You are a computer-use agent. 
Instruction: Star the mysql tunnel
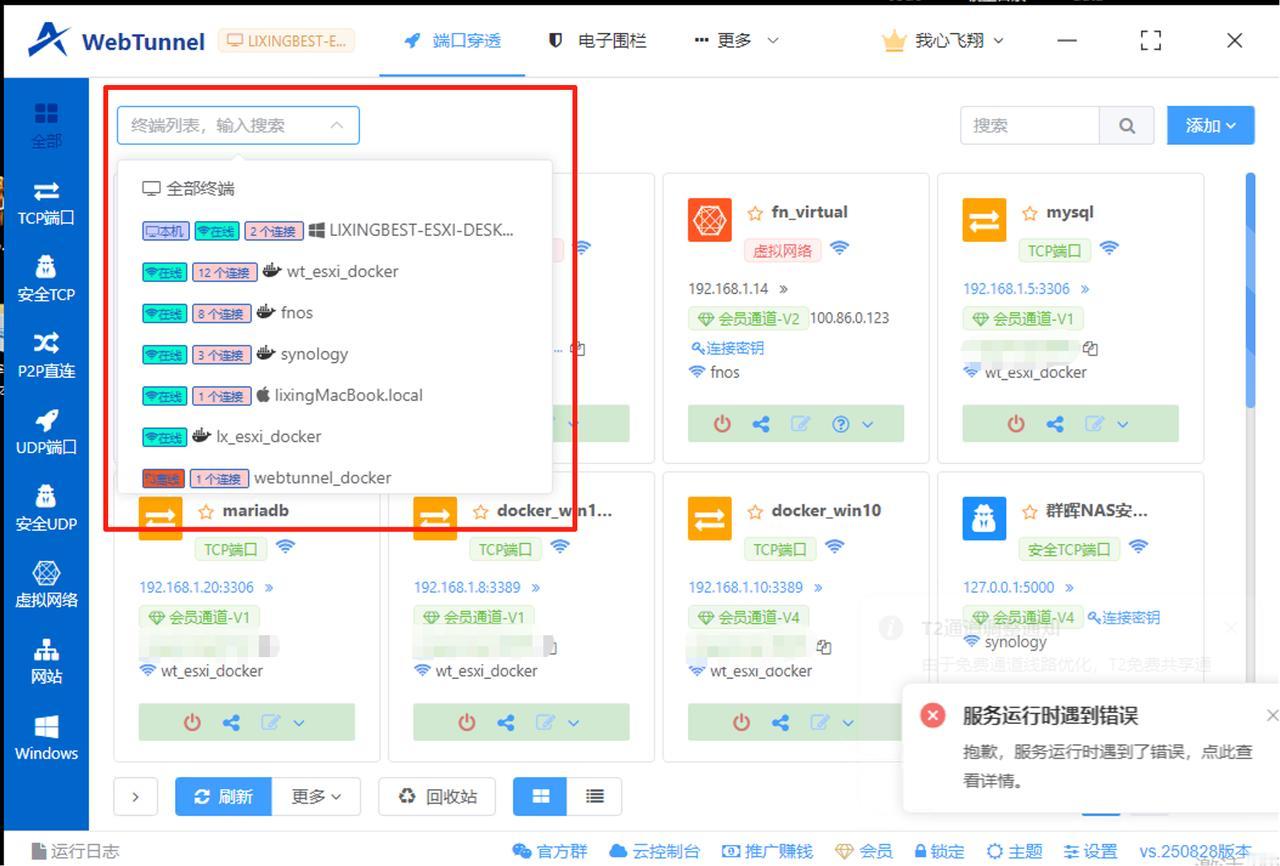(1030, 213)
